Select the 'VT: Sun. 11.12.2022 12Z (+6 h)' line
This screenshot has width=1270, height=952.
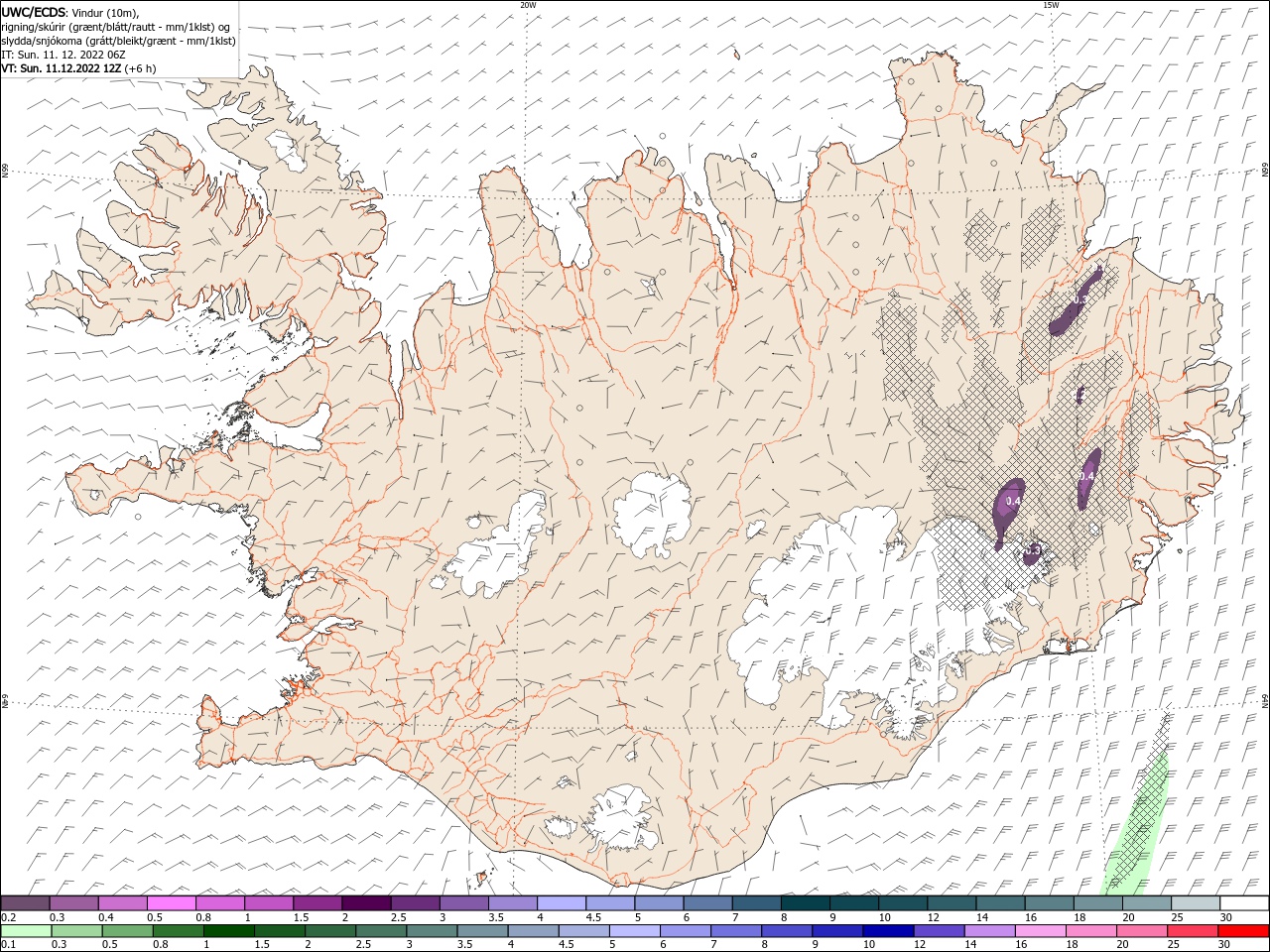[78, 68]
